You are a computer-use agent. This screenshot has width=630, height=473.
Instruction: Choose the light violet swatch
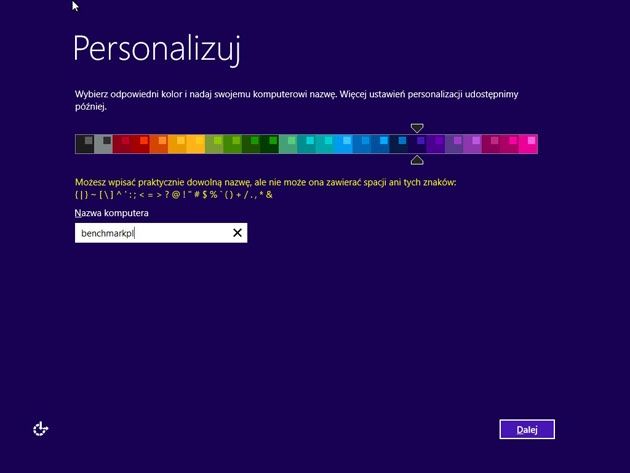click(472, 144)
